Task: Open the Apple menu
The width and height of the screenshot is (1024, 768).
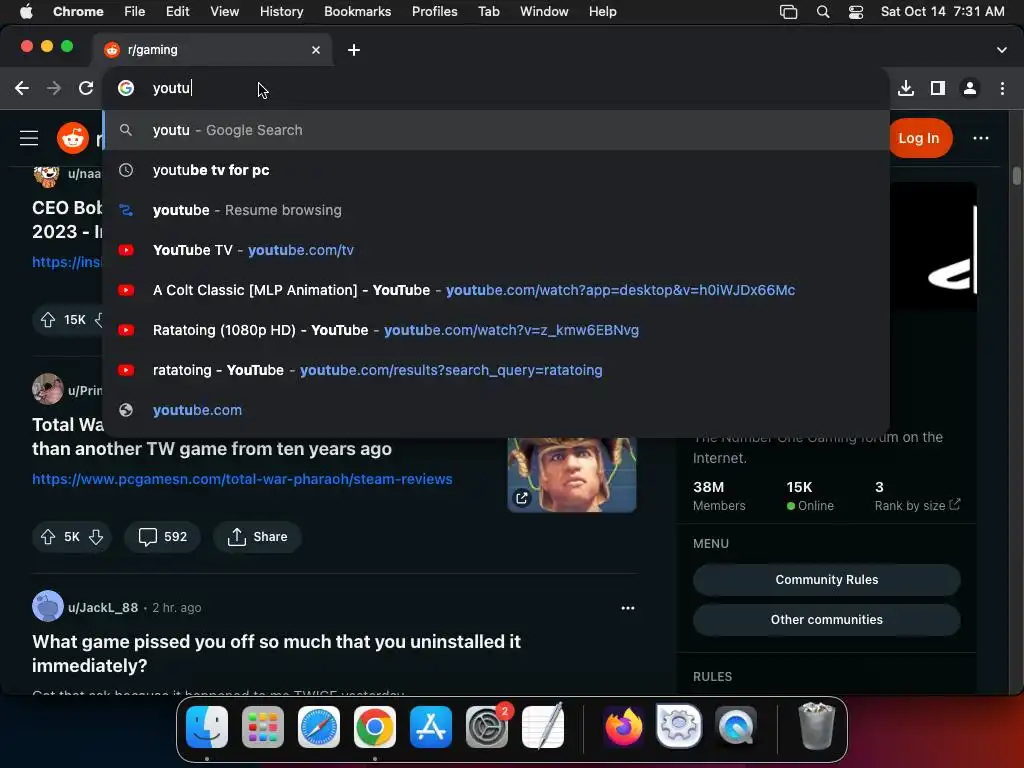Action: (26, 11)
